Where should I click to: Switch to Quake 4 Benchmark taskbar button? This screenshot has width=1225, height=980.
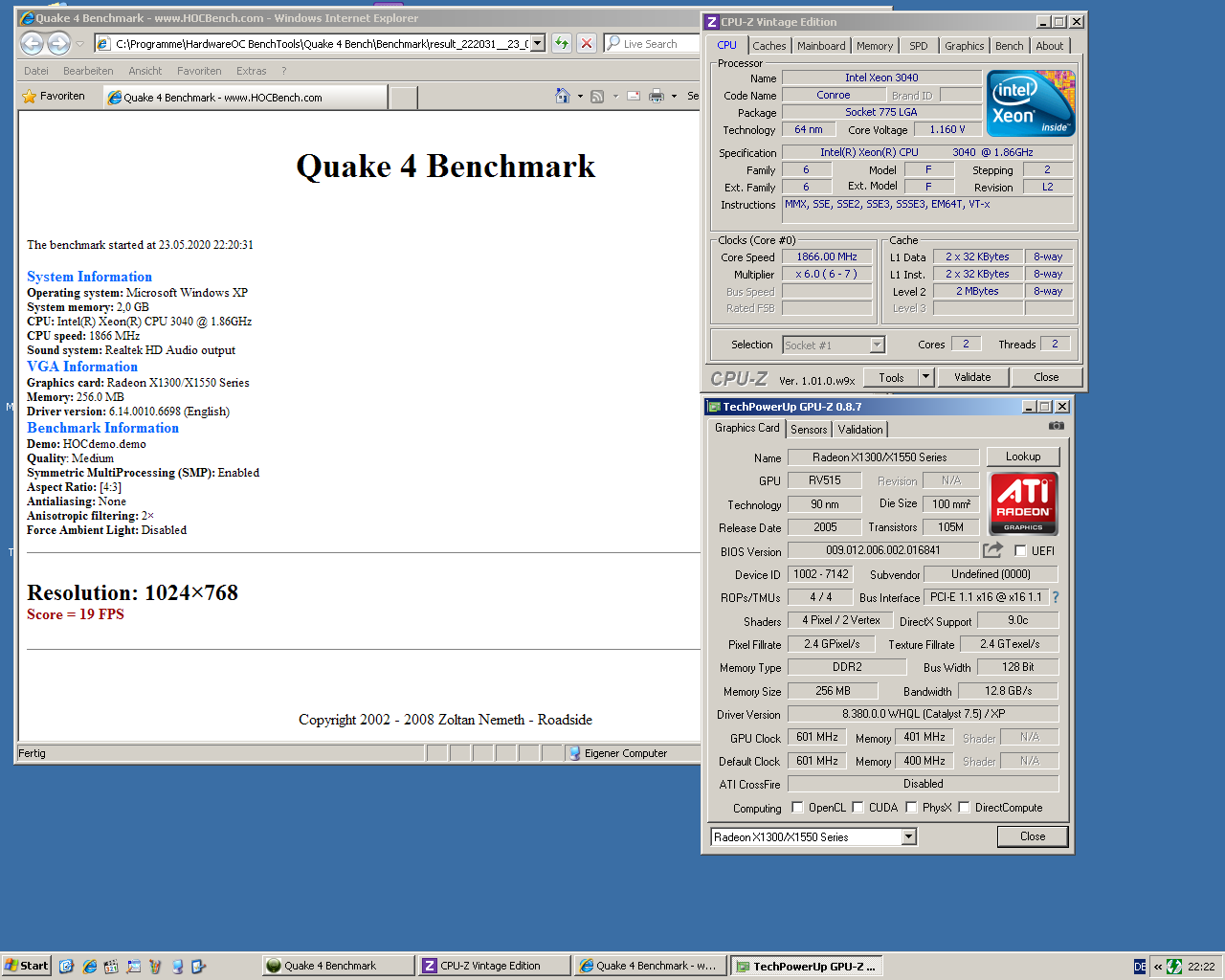[x=339, y=966]
